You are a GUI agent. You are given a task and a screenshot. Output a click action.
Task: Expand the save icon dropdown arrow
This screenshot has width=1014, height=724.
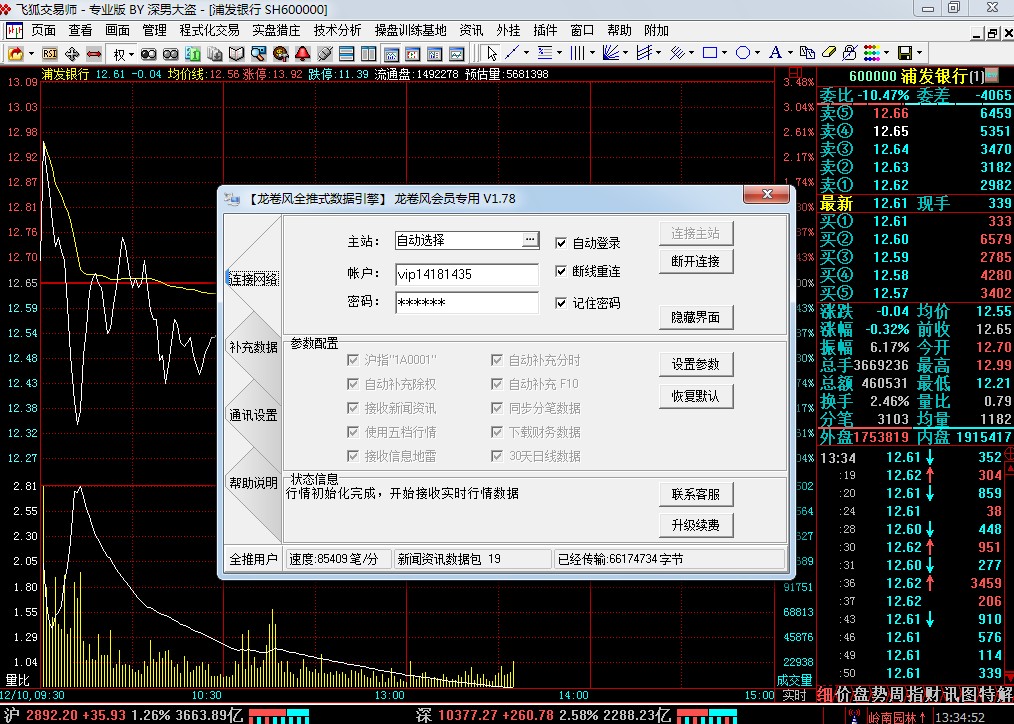(920, 52)
